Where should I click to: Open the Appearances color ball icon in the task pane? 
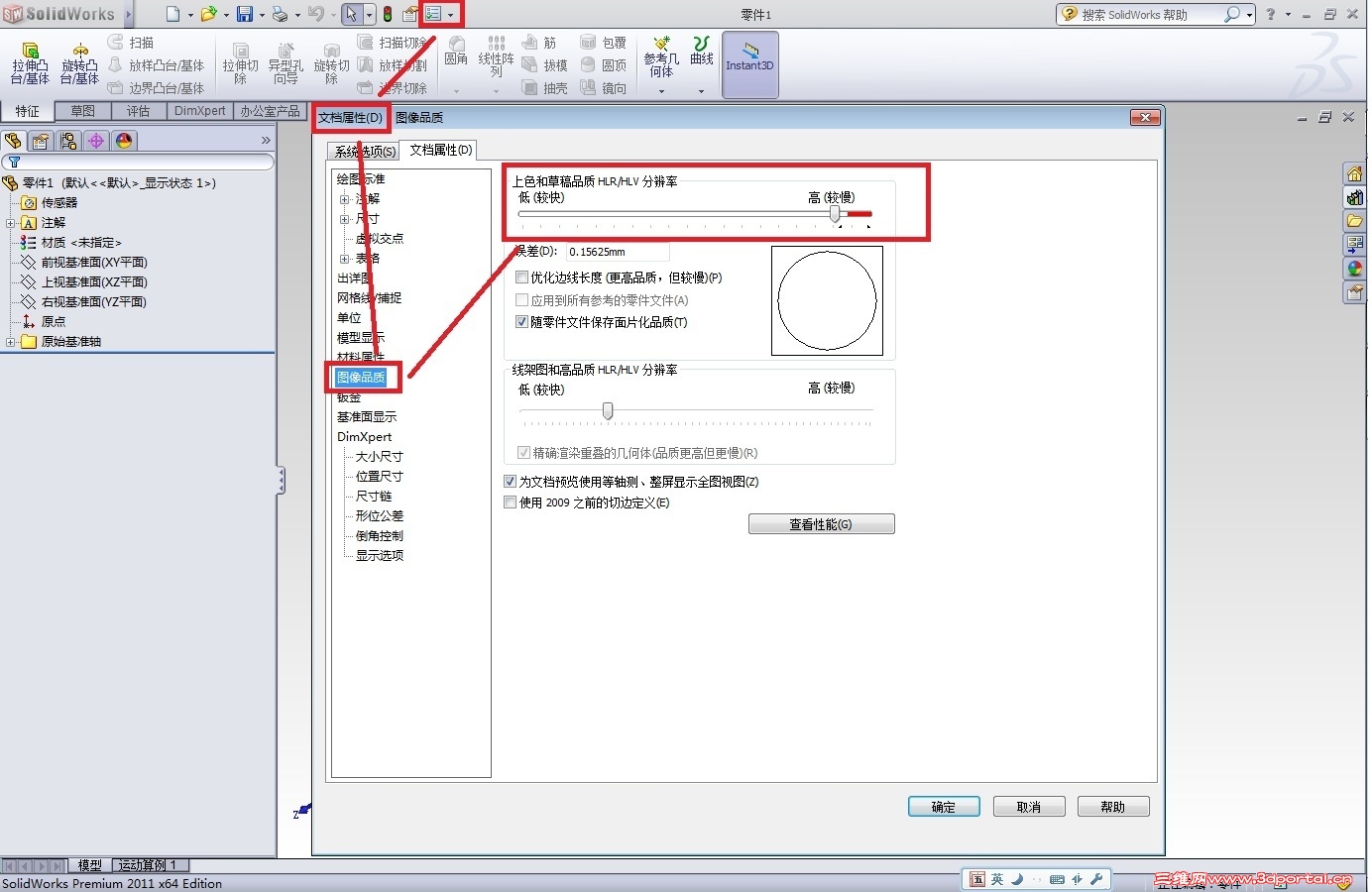coord(1354,269)
